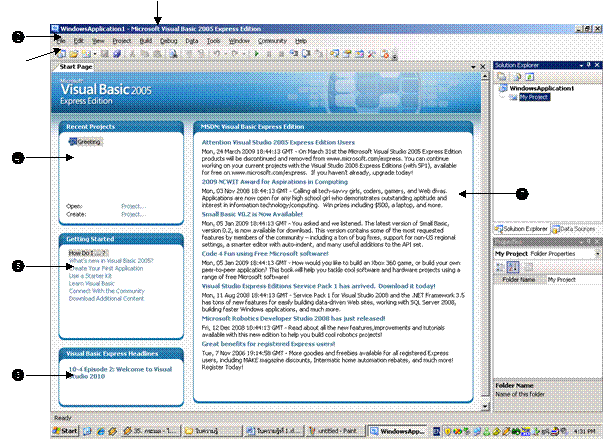Click the green Start Debugging icon
Viewport: 603px width, 439px height.
click(x=257, y=54)
